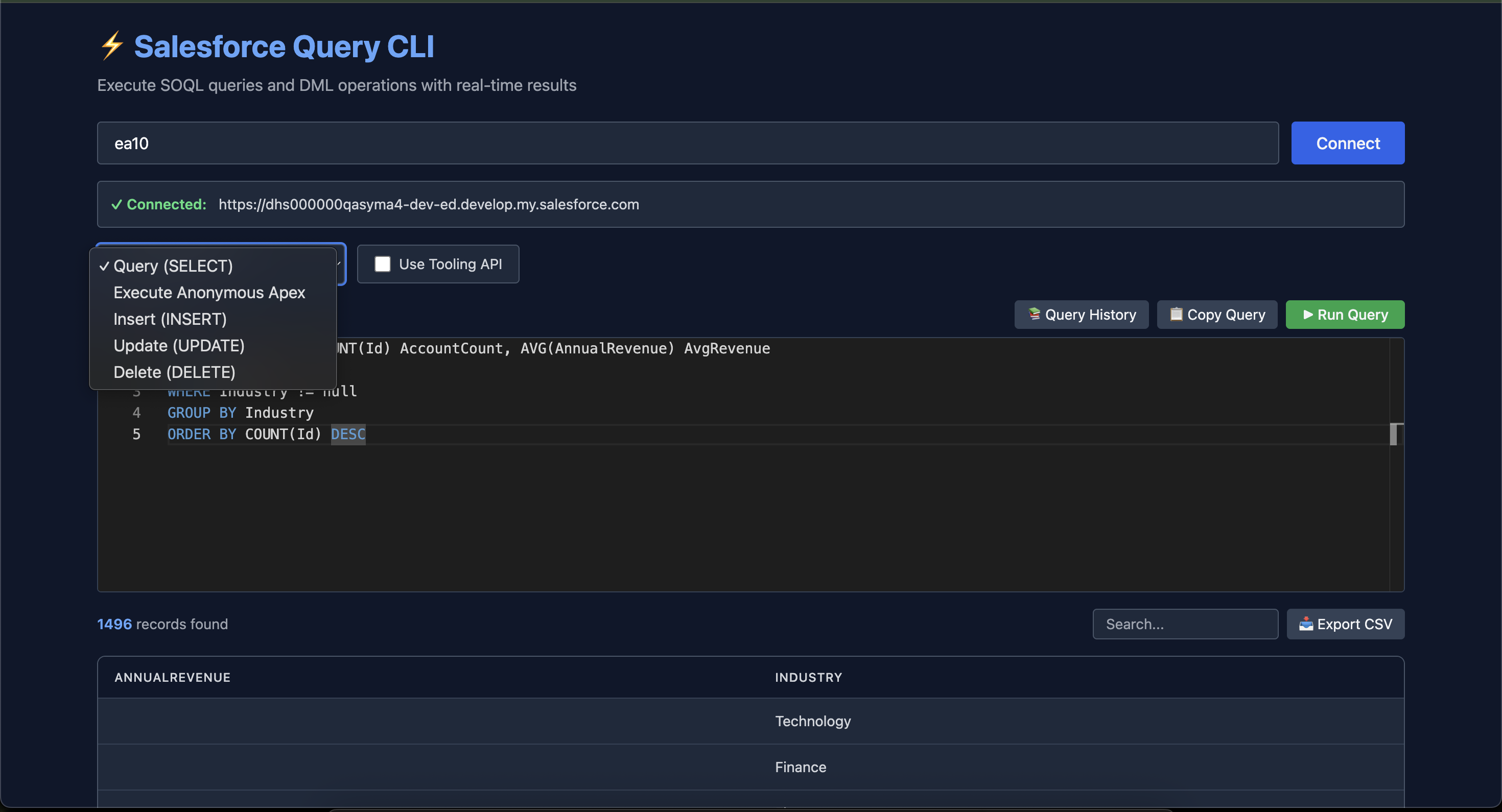Click the INDUSTRY column header
The height and width of the screenshot is (812, 1502).
(x=808, y=677)
